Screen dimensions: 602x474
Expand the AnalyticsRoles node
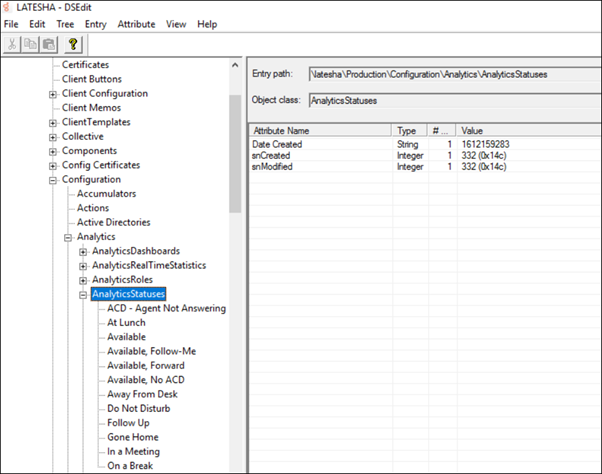[83, 280]
